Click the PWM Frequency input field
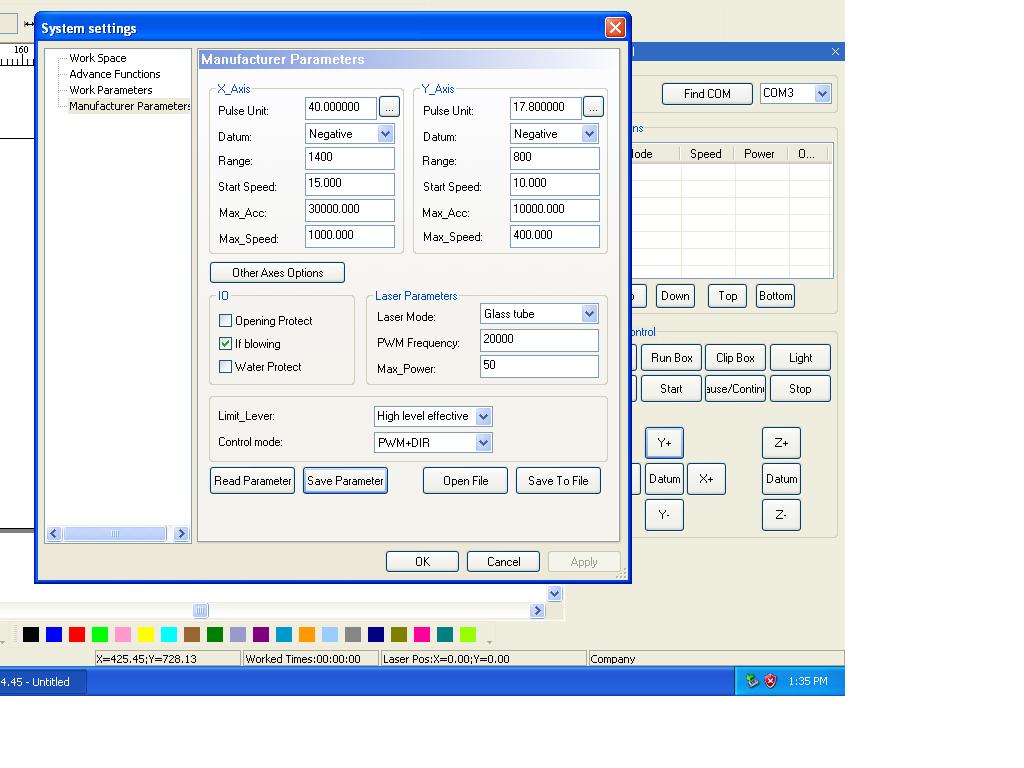Viewport: 1024px width, 768px height. [x=538, y=340]
